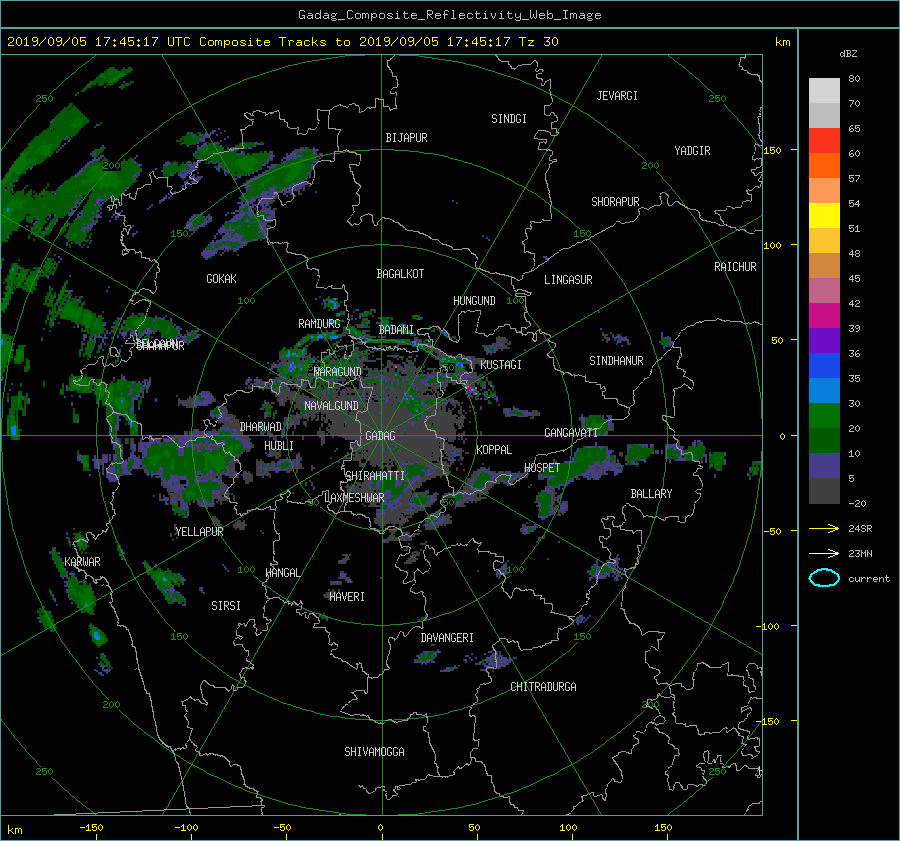Click the white 23MN arrow legend icon
The height and width of the screenshot is (841, 900).
tap(824, 553)
